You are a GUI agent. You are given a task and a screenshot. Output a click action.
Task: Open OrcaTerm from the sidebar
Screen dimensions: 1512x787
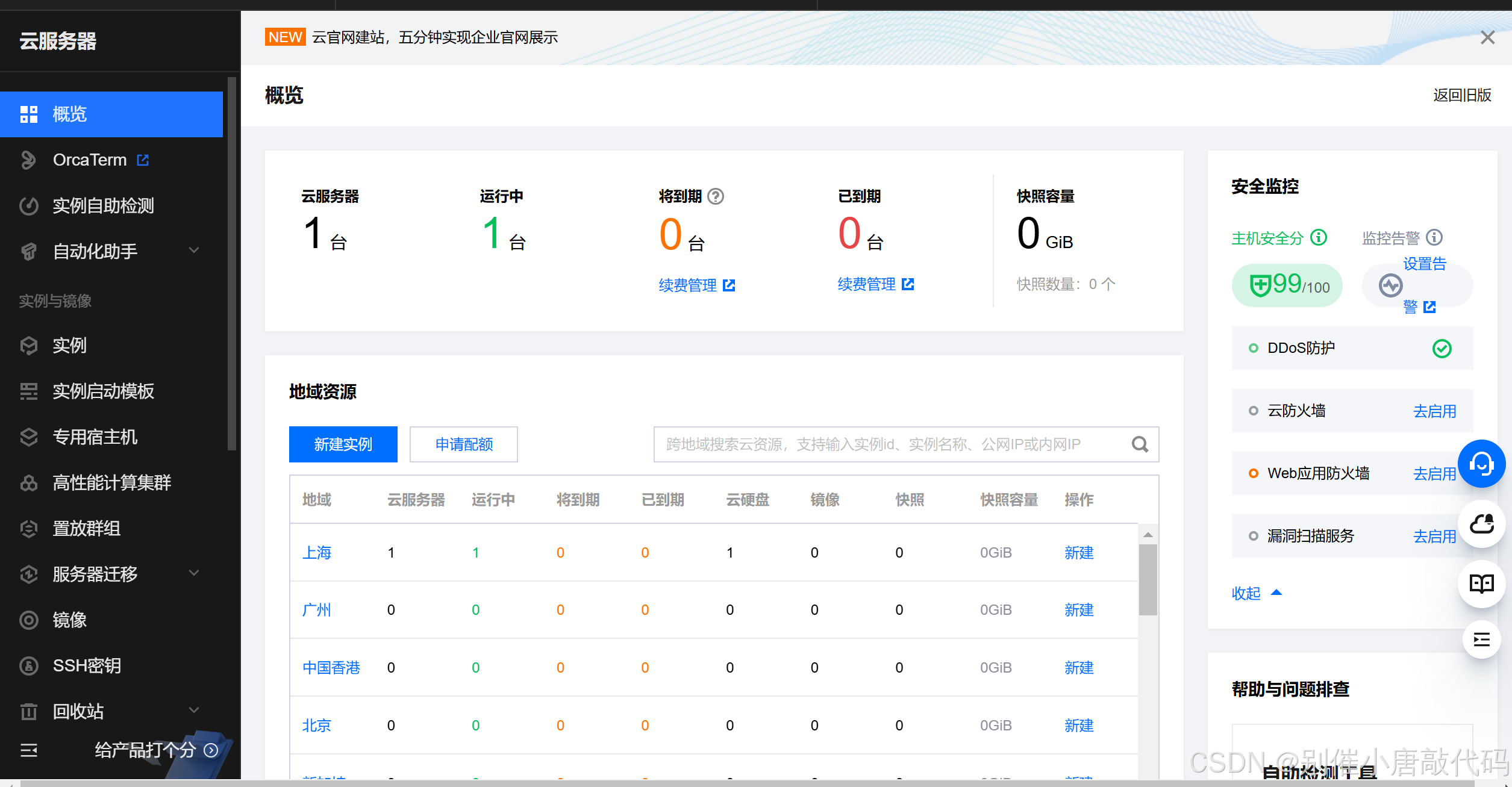click(90, 160)
